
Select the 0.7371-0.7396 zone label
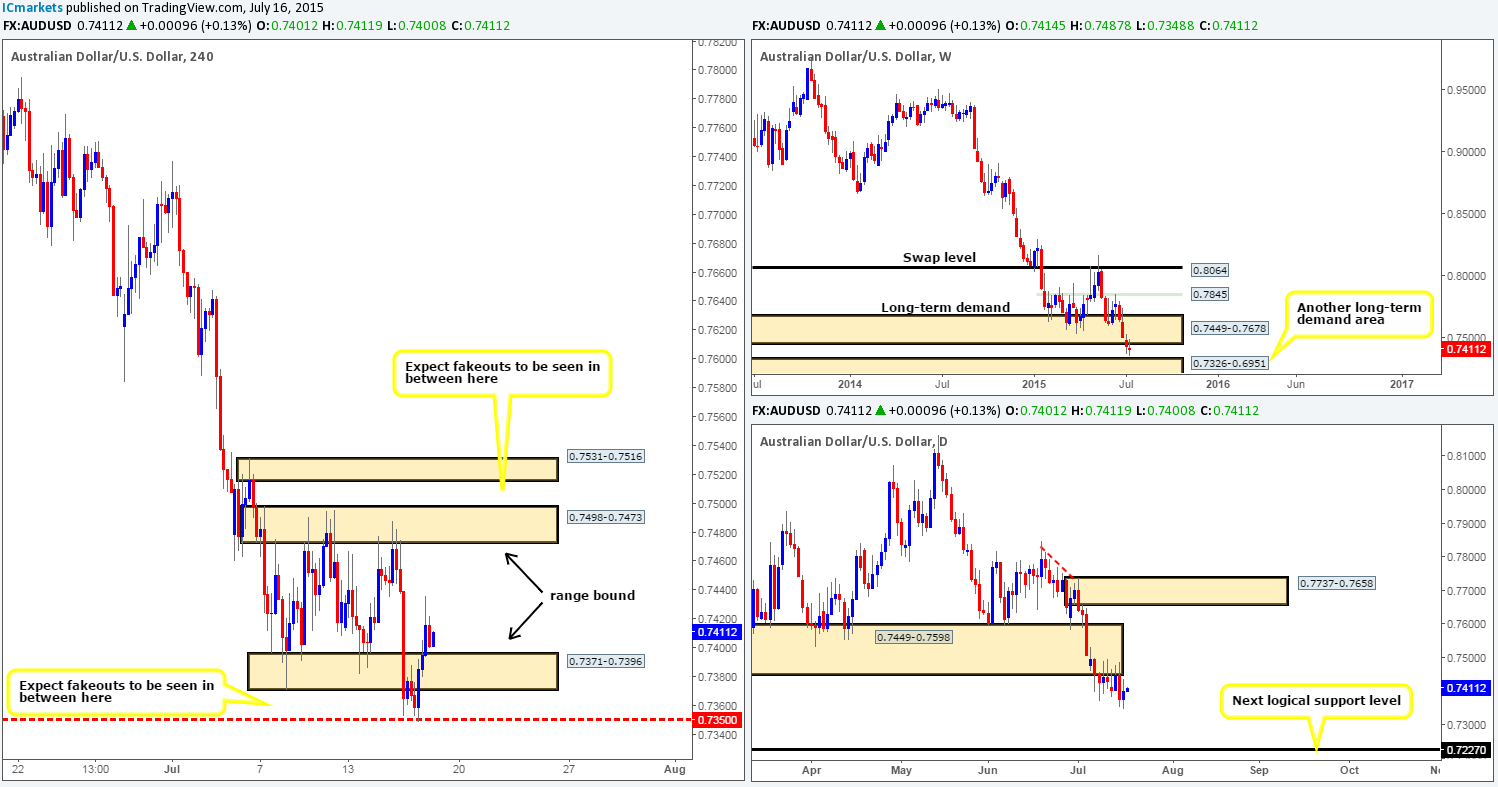click(605, 662)
